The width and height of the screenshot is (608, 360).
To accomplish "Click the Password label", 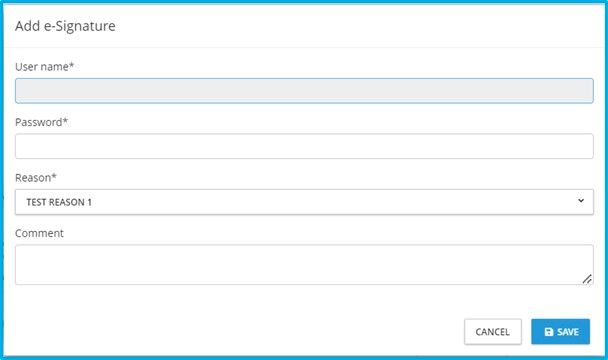I will [38, 122].
